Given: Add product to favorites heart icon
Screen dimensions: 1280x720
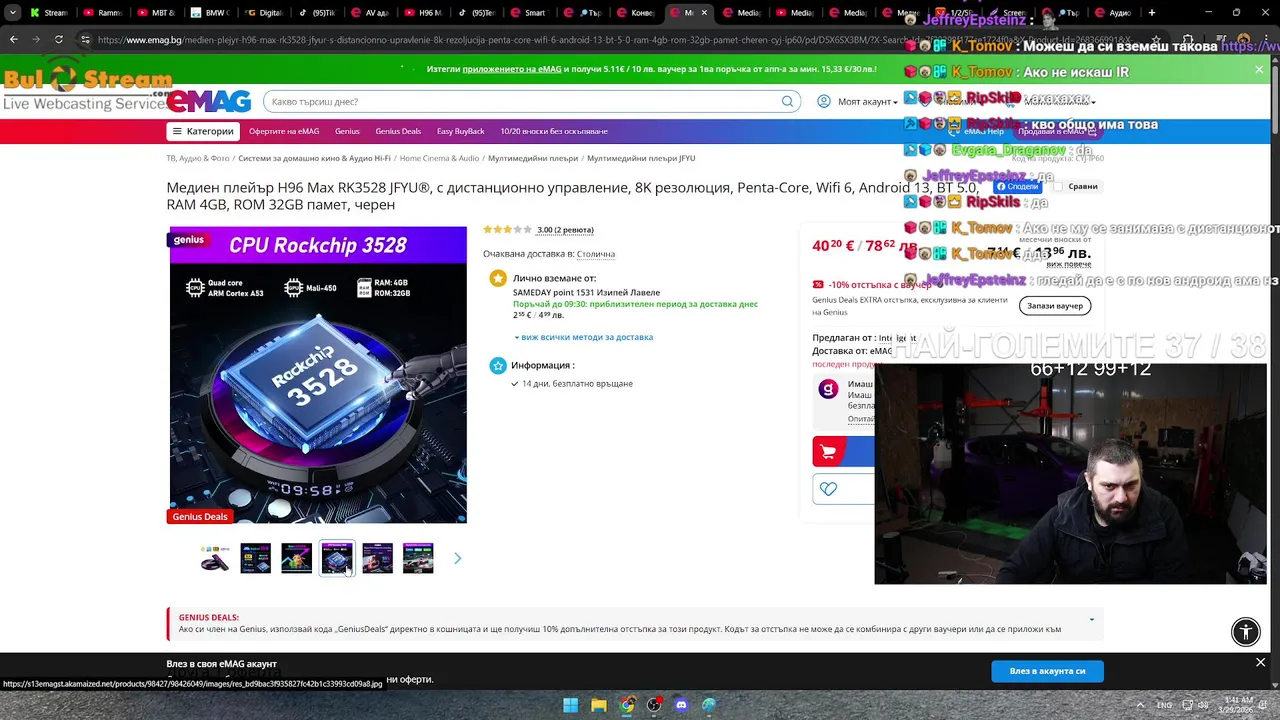Looking at the screenshot, I should click(828, 489).
